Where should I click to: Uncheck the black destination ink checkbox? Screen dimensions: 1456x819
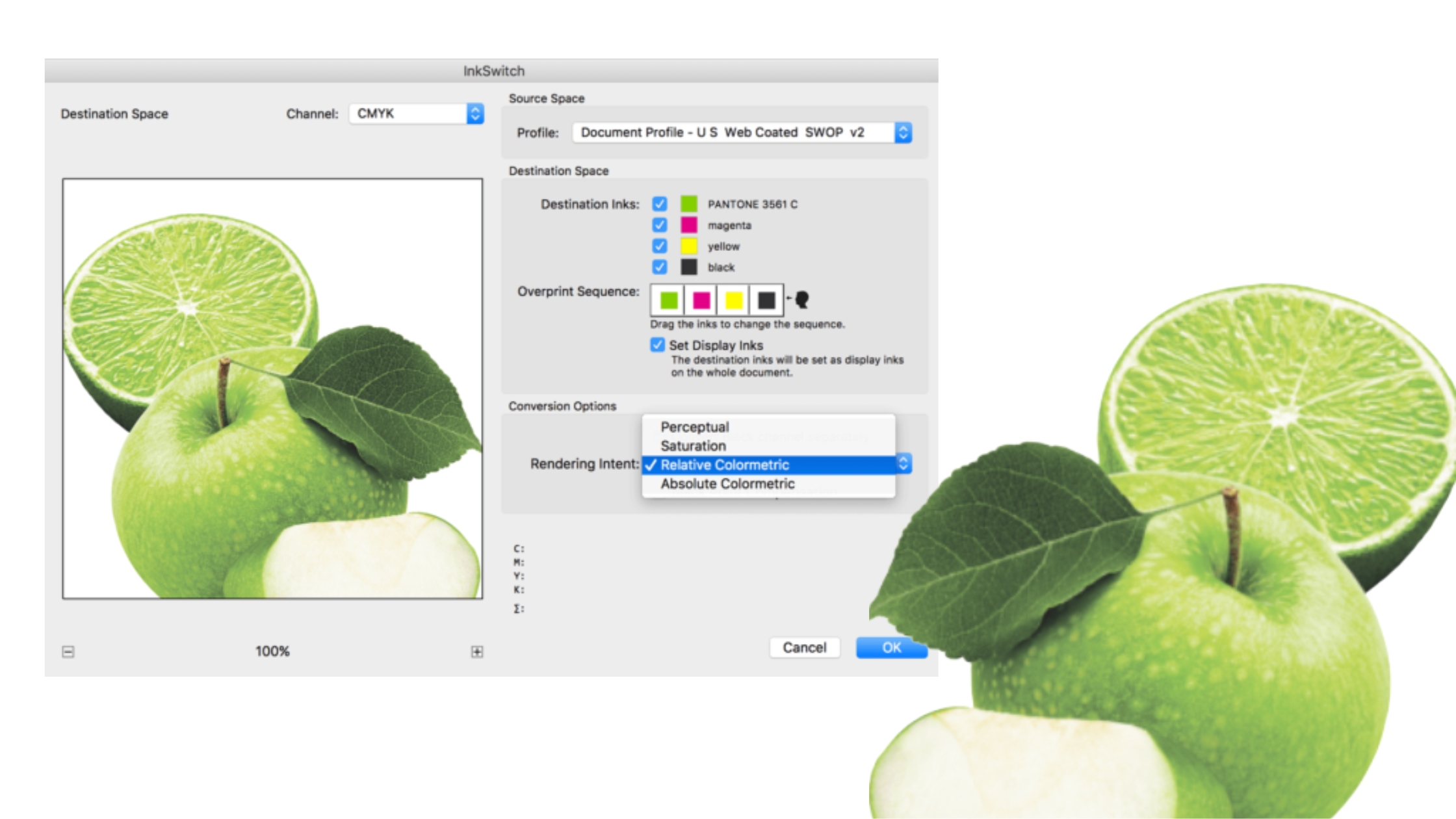click(660, 267)
